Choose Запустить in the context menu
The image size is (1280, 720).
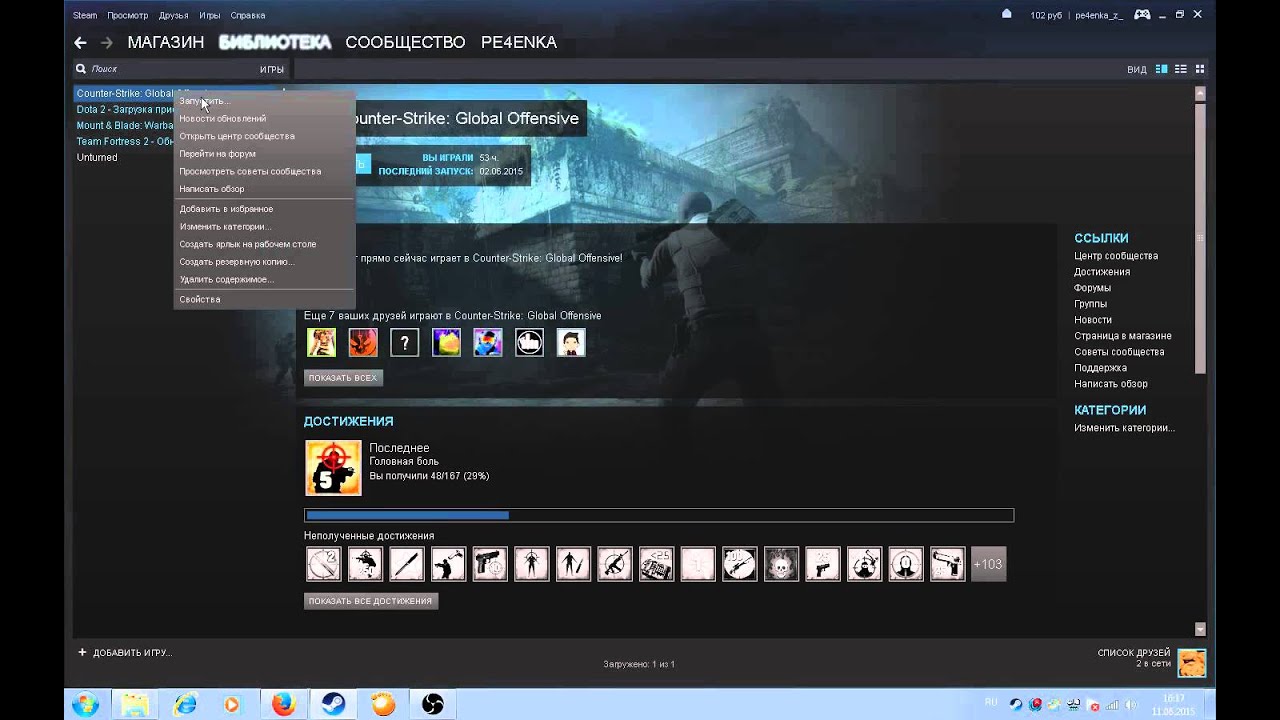click(264, 101)
